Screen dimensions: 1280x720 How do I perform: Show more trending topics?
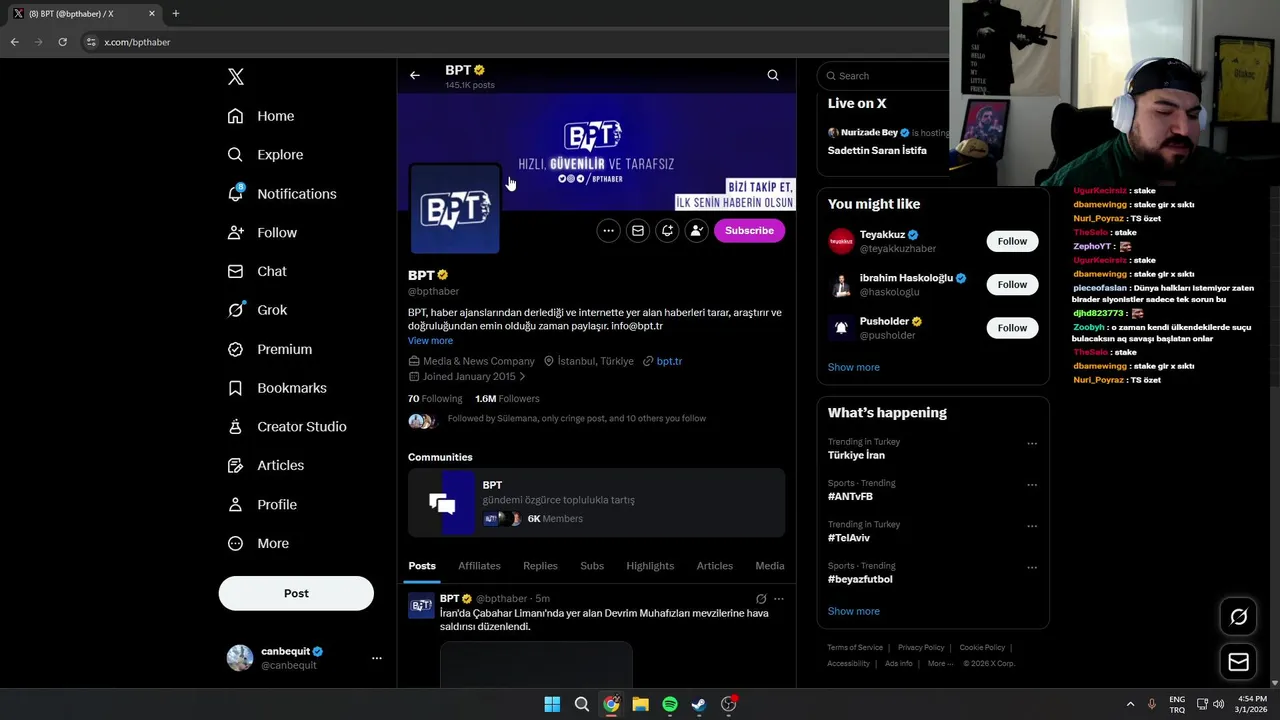(853, 611)
